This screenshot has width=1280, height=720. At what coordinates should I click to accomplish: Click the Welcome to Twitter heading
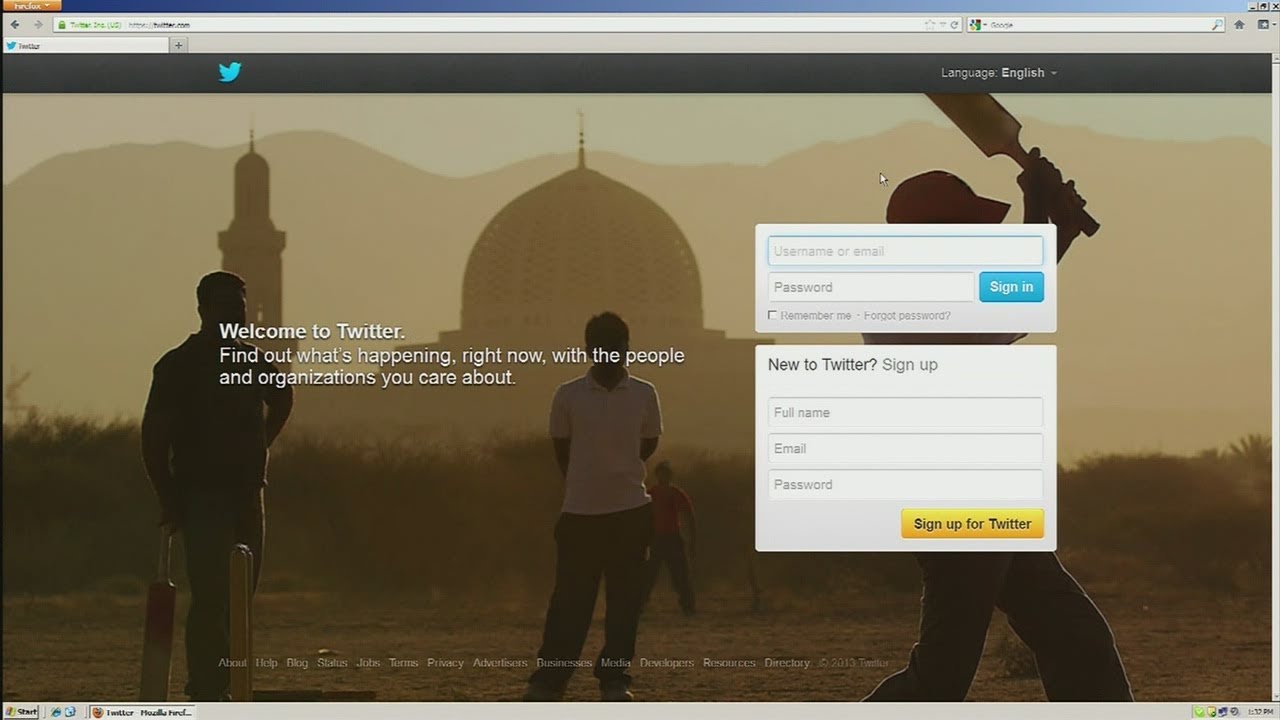[x=312, y=332]
